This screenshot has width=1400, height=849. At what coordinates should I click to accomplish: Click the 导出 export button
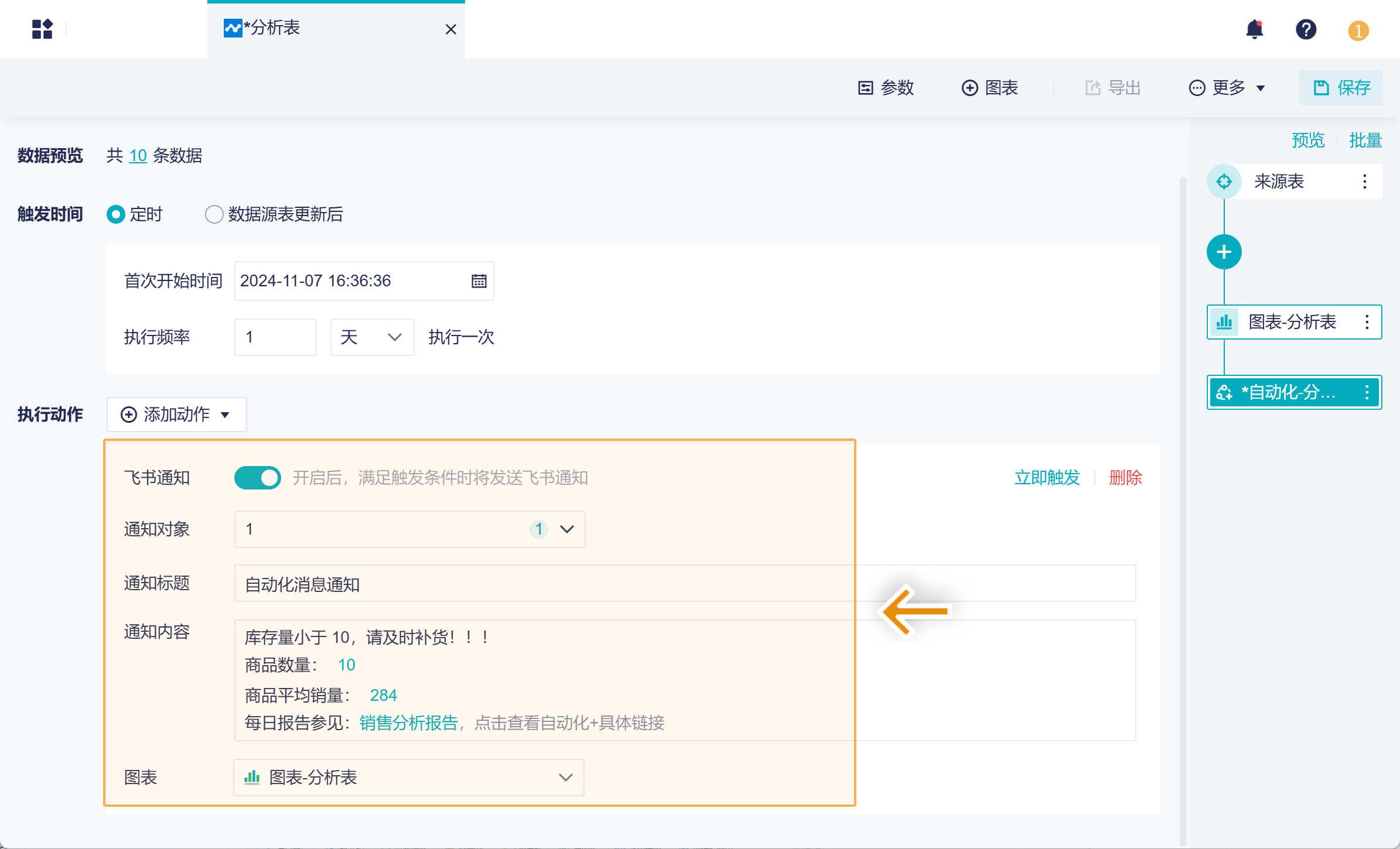click(1112, 88)
